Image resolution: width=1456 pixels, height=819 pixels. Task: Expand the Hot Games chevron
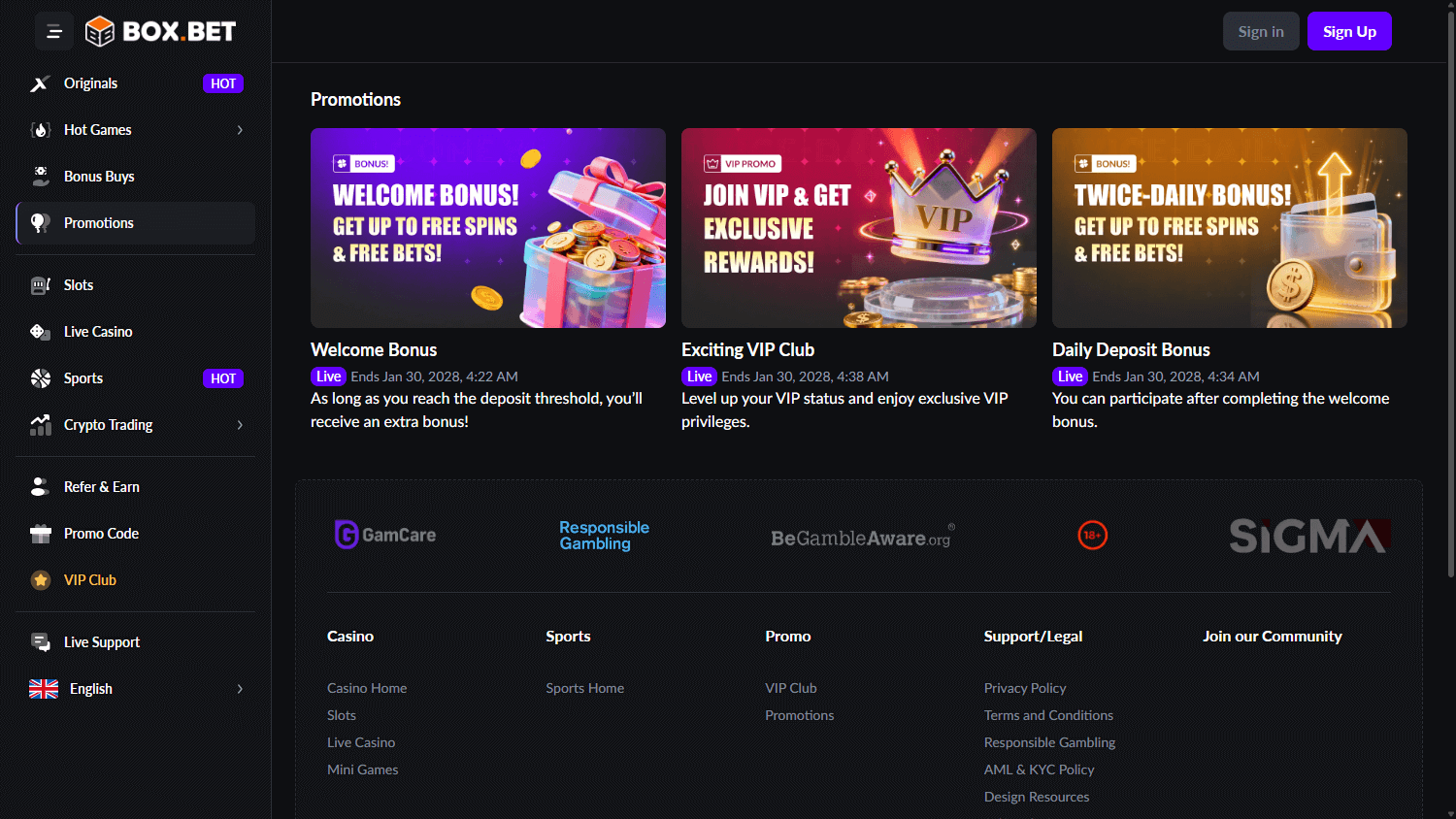240,129
